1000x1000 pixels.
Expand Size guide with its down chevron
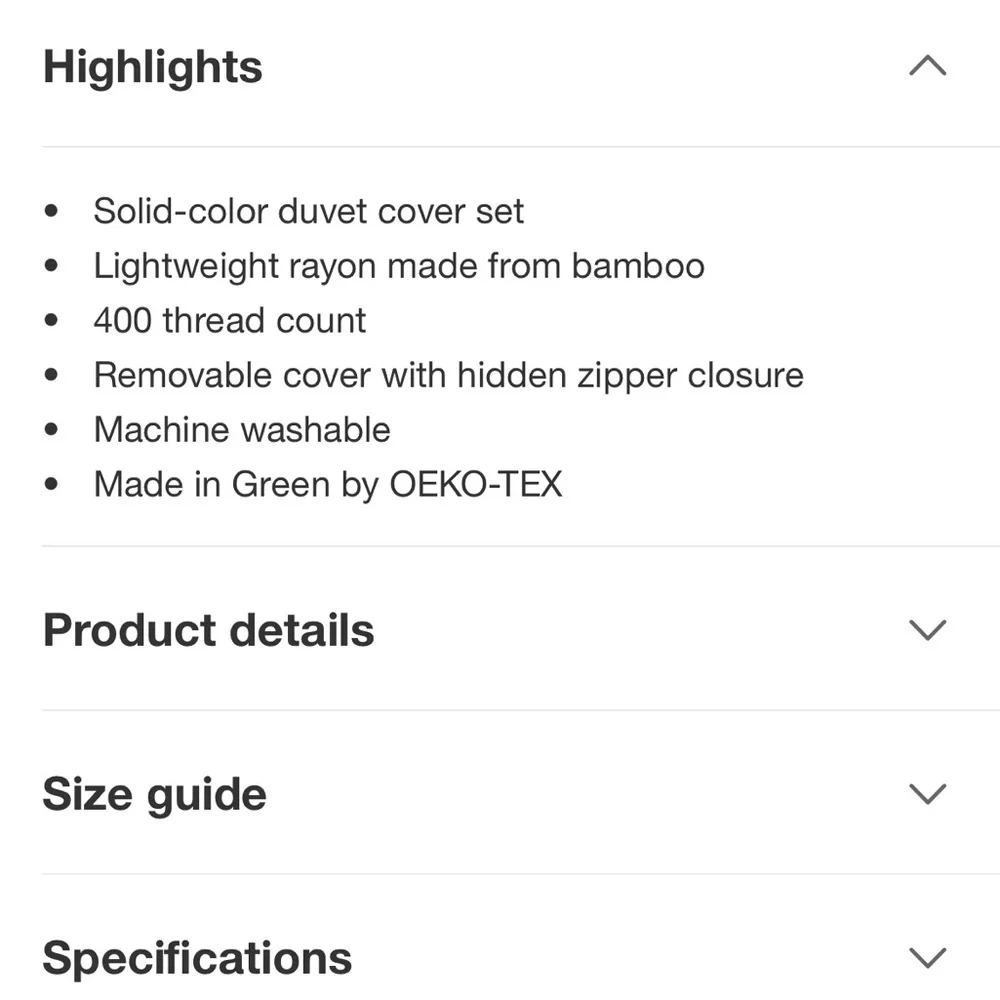(x=927, y=794)
